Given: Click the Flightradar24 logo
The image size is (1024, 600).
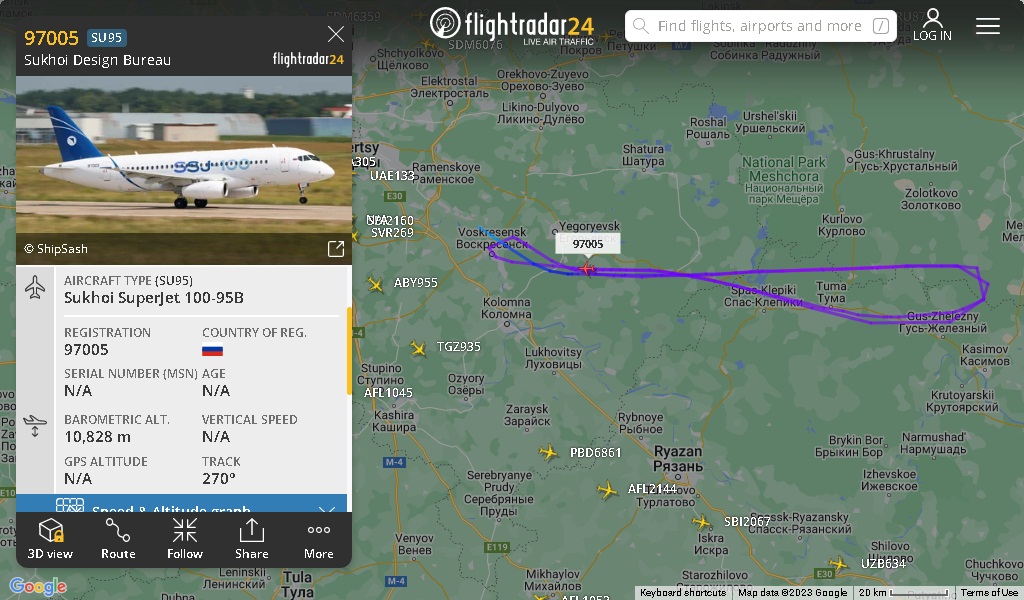Looking at the screenshot, I should (512, 25).
